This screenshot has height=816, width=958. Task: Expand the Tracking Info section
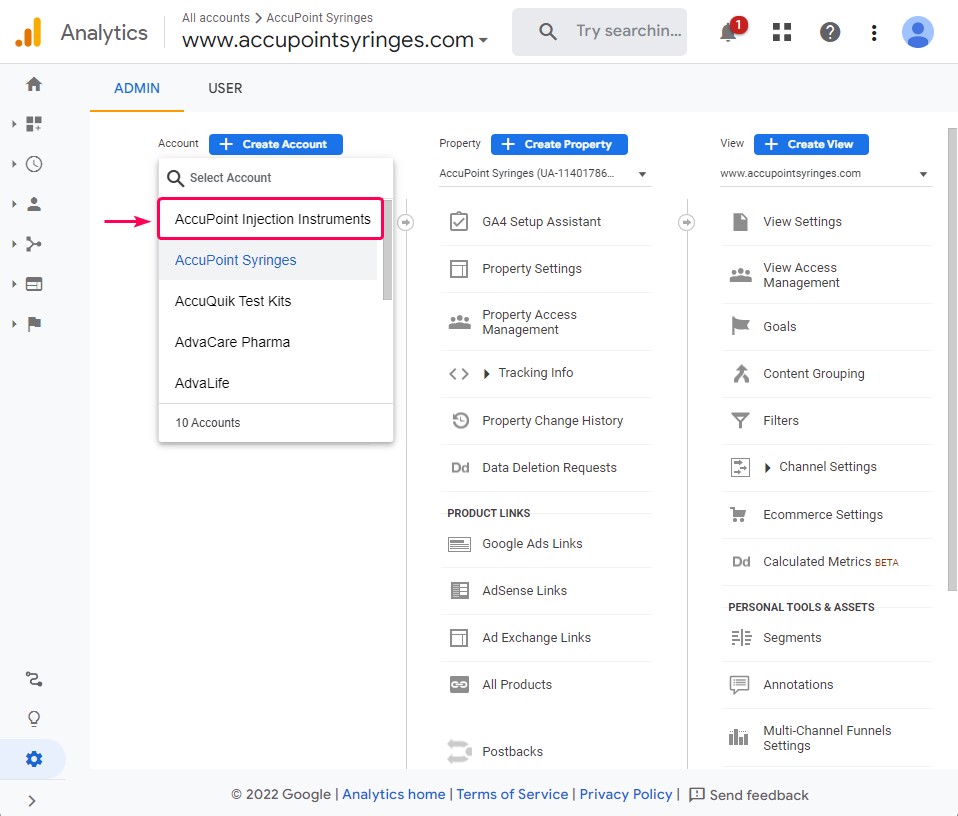point(486,374)
